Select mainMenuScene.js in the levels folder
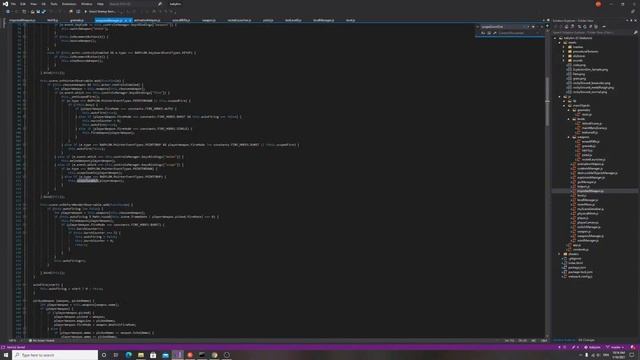The width and height of the screenshot is (640, 360). tap(594, 128)
